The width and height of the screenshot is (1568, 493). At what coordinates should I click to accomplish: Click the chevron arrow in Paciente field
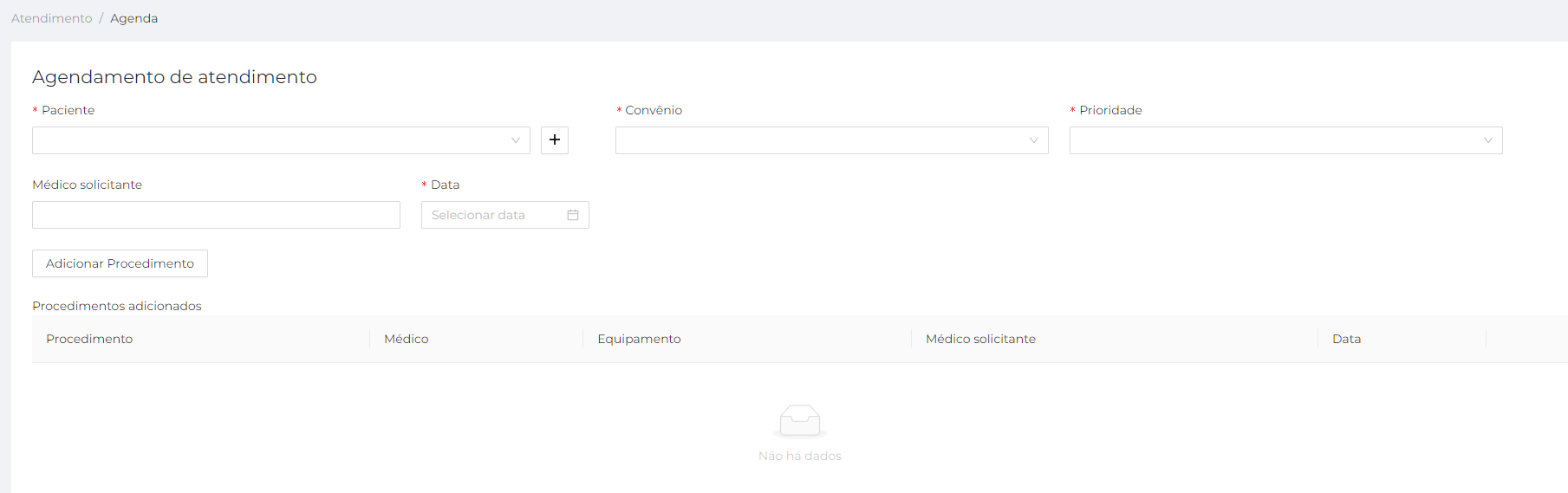[516, 140]
